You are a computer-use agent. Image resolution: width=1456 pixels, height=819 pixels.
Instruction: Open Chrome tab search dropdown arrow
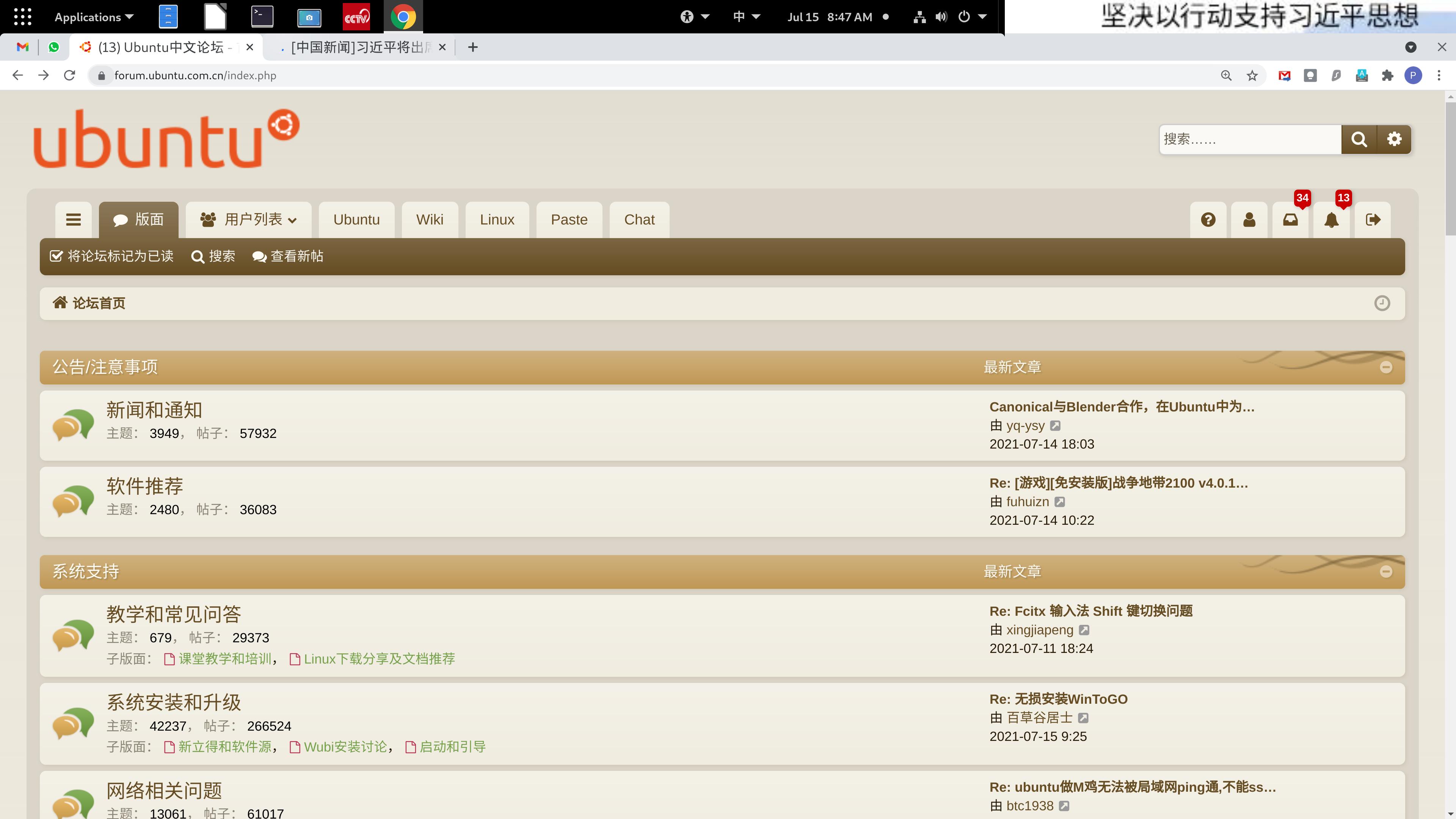tap(1411, 47)
